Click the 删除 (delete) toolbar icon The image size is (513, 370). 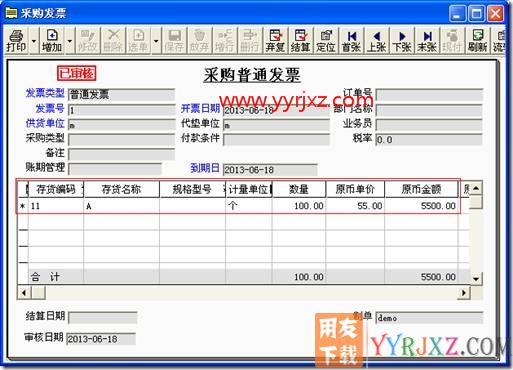tap(113, 40)
